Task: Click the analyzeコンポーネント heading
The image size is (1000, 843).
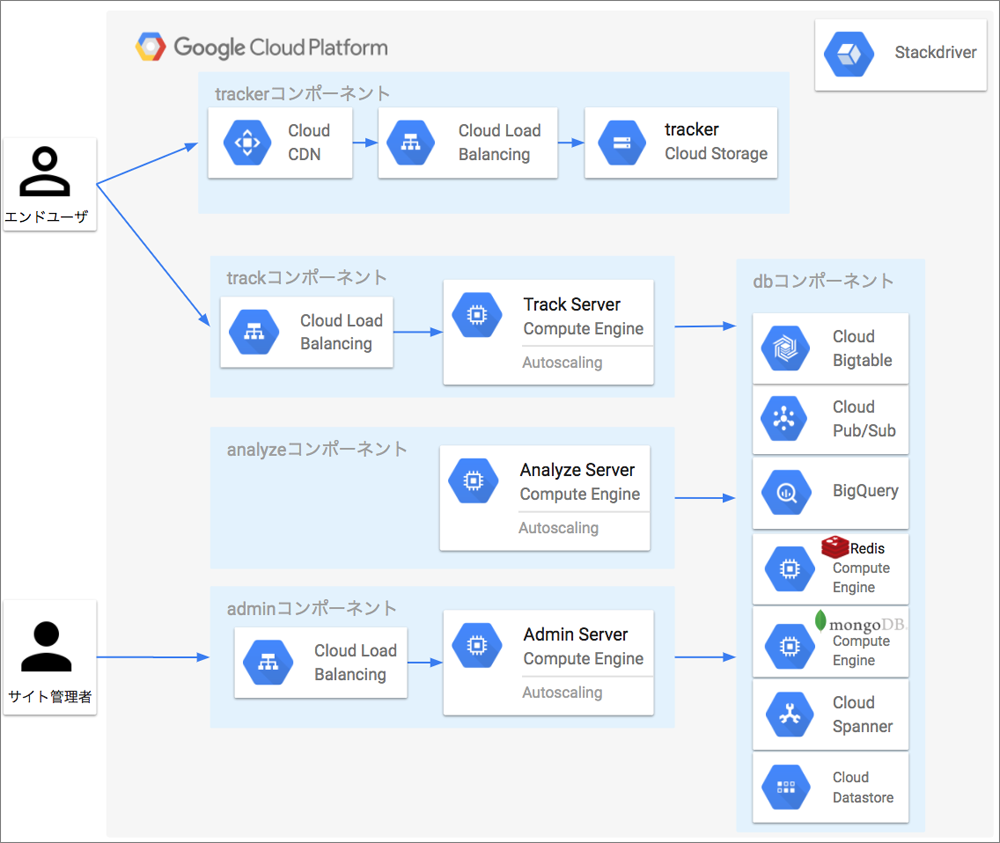Action: (x=317, y=449)
